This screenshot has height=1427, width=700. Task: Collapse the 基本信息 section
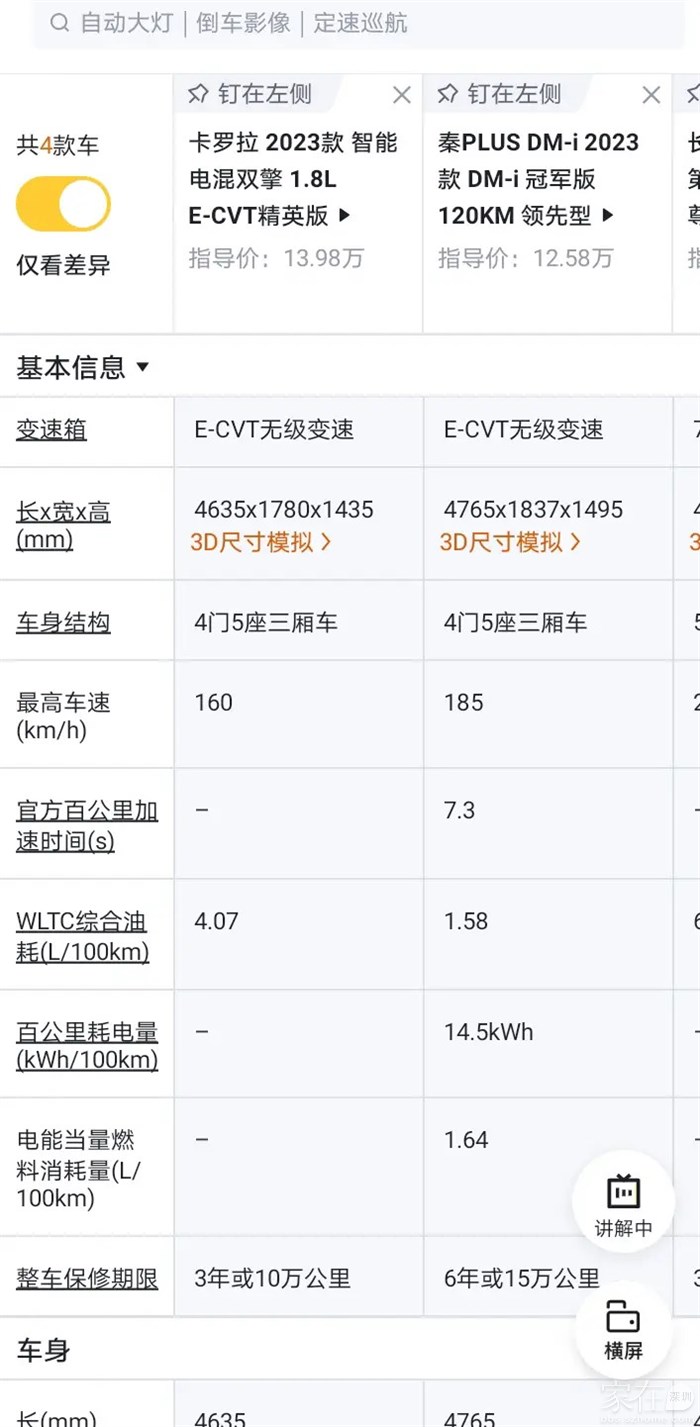click(x=83, y=367)
